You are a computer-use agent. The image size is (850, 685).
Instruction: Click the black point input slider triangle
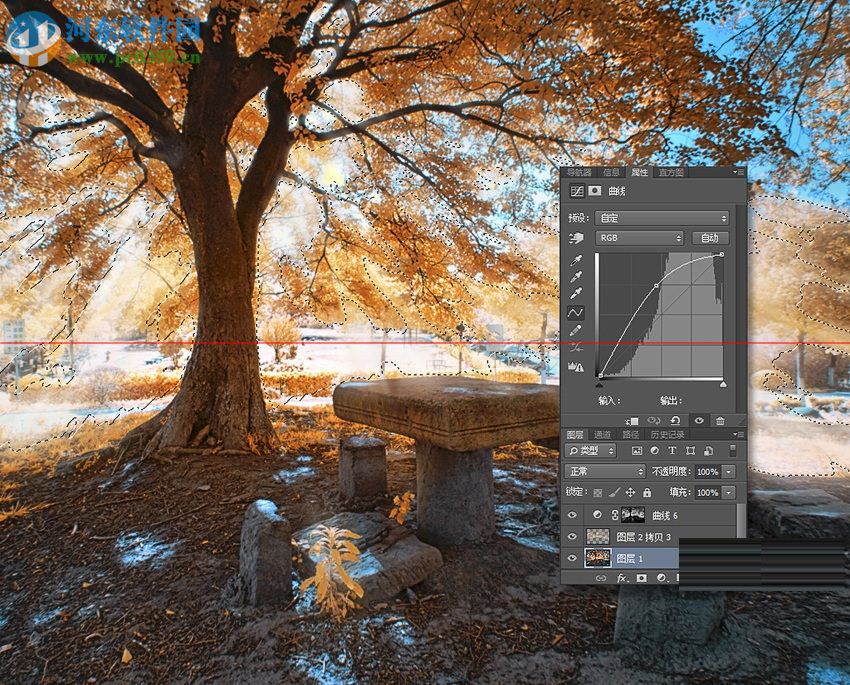click(x=599, y=384)
